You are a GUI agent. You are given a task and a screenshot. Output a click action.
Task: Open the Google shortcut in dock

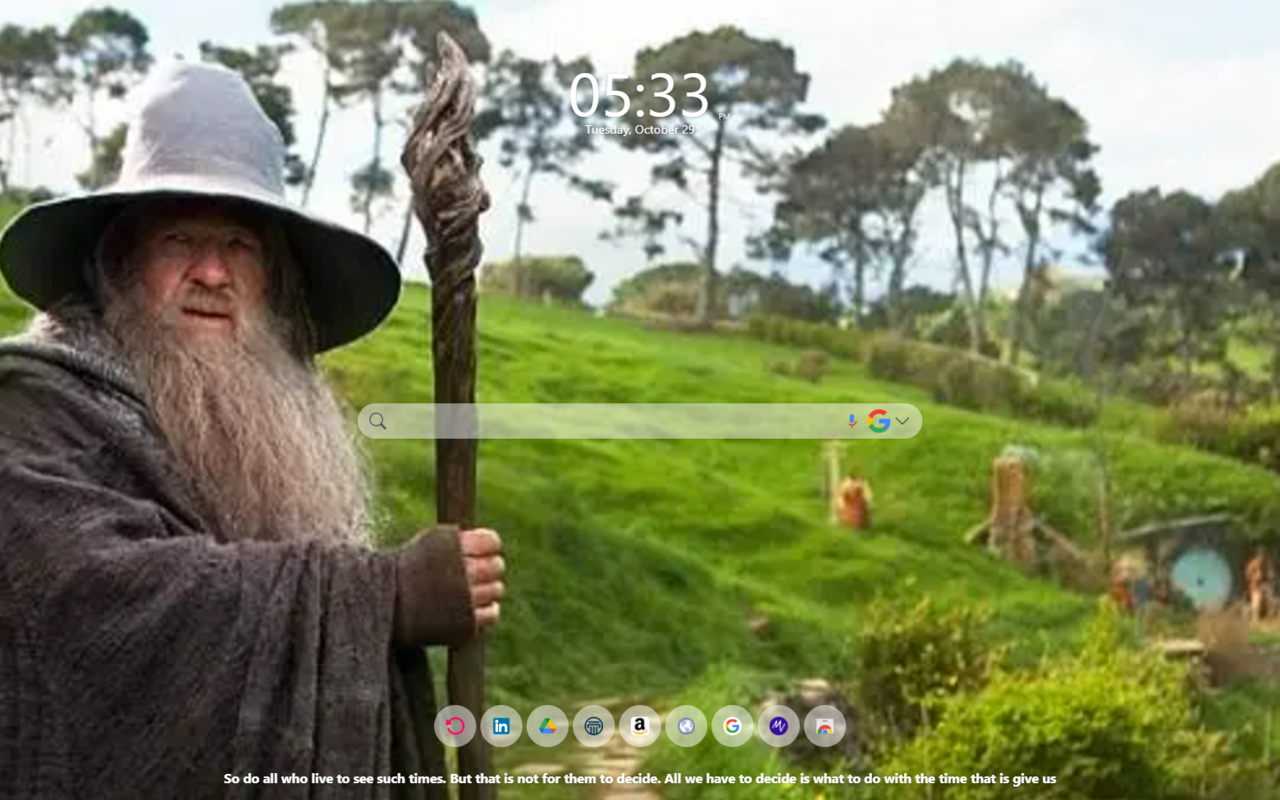tap(732, 726)
